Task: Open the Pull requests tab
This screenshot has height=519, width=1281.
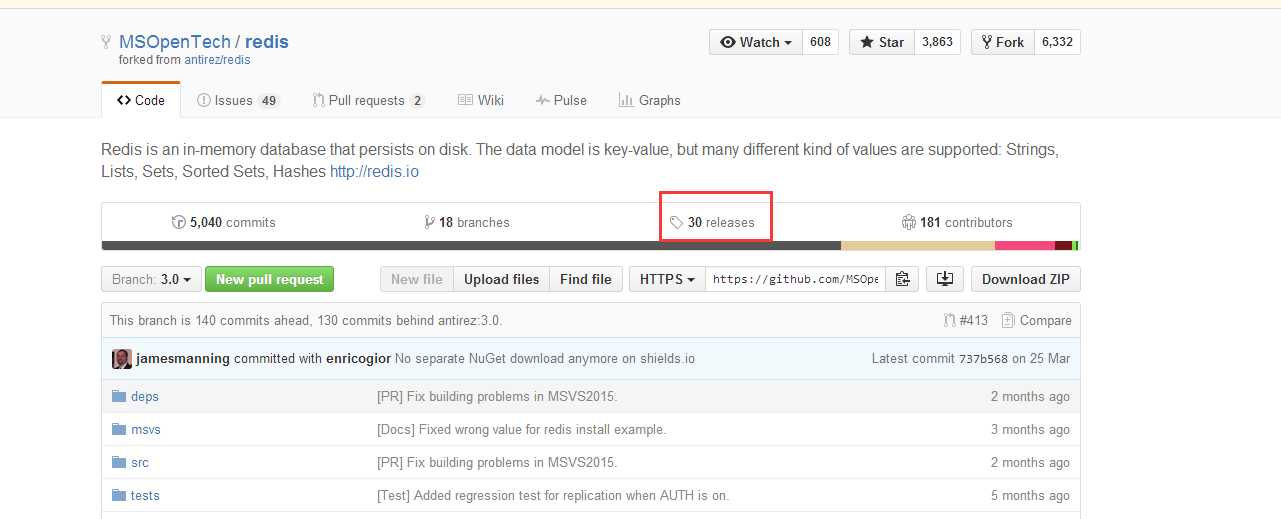Action: click(368, 100)
